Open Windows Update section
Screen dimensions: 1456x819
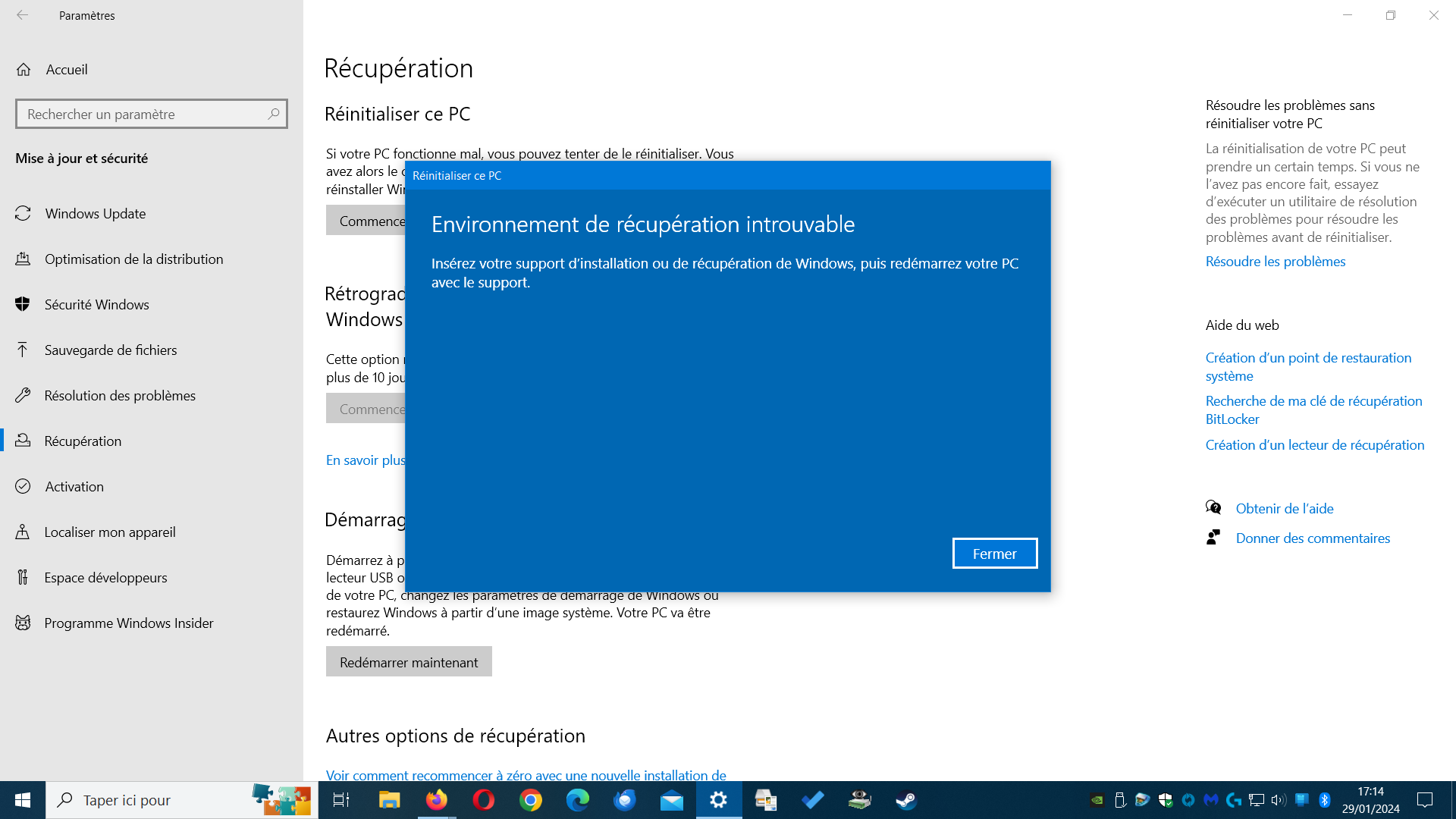pyautogui.click(x=95, y=213)
